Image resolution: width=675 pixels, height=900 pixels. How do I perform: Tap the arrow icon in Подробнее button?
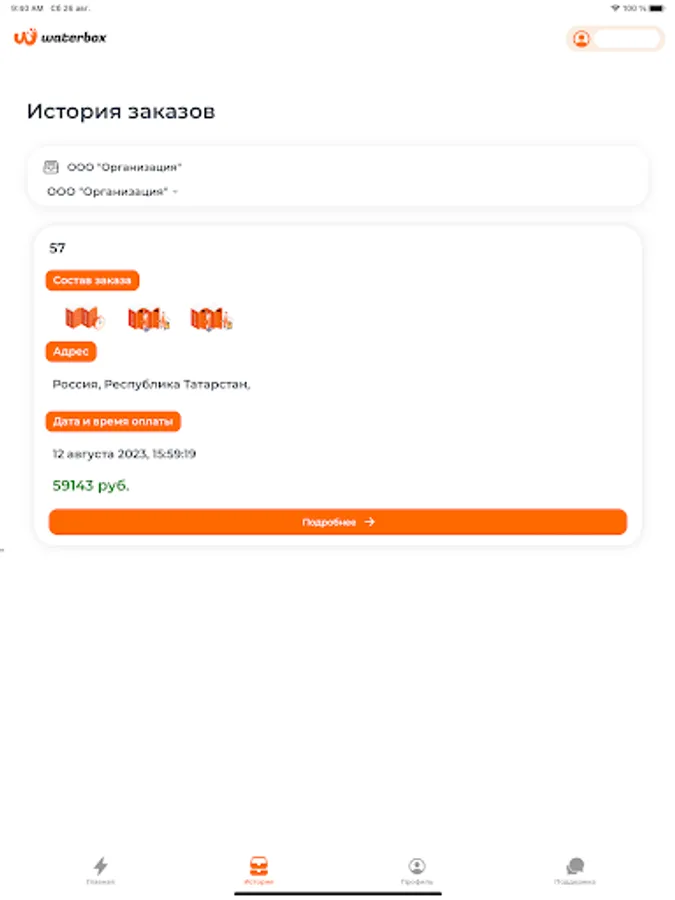(370, 522)
